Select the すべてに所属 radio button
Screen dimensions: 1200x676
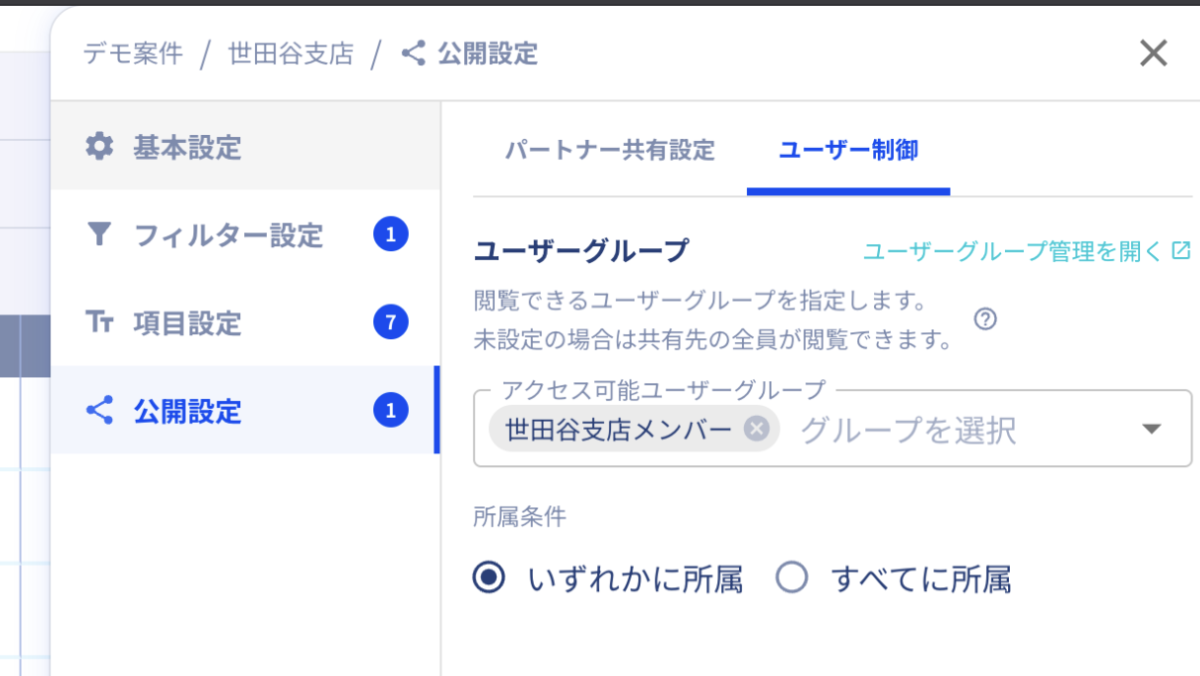pyautogui.click(x=792, y=577)
